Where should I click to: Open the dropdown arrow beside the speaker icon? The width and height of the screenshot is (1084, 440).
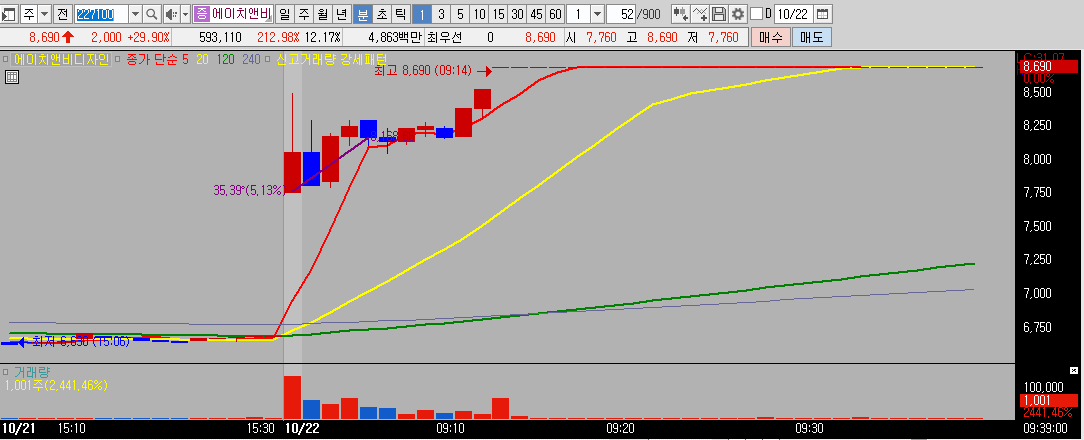[185, 13]
